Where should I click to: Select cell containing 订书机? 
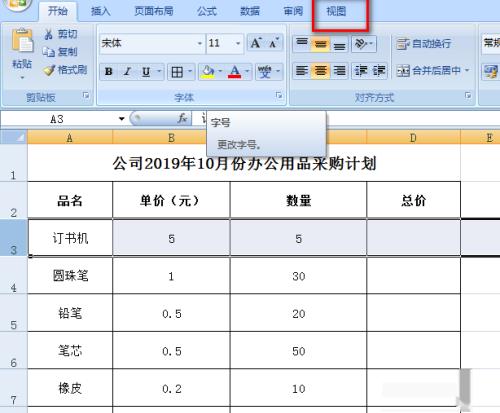pyautogui.click(x=70, y=238)
